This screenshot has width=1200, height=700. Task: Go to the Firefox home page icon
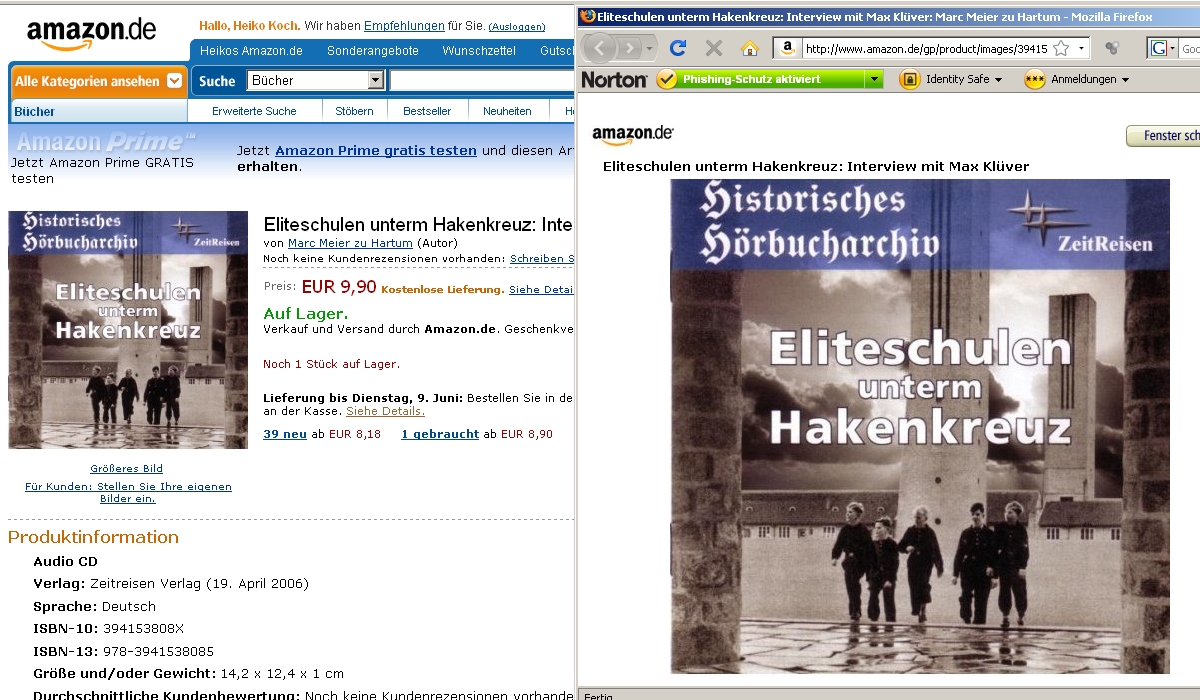click(749, 48)
